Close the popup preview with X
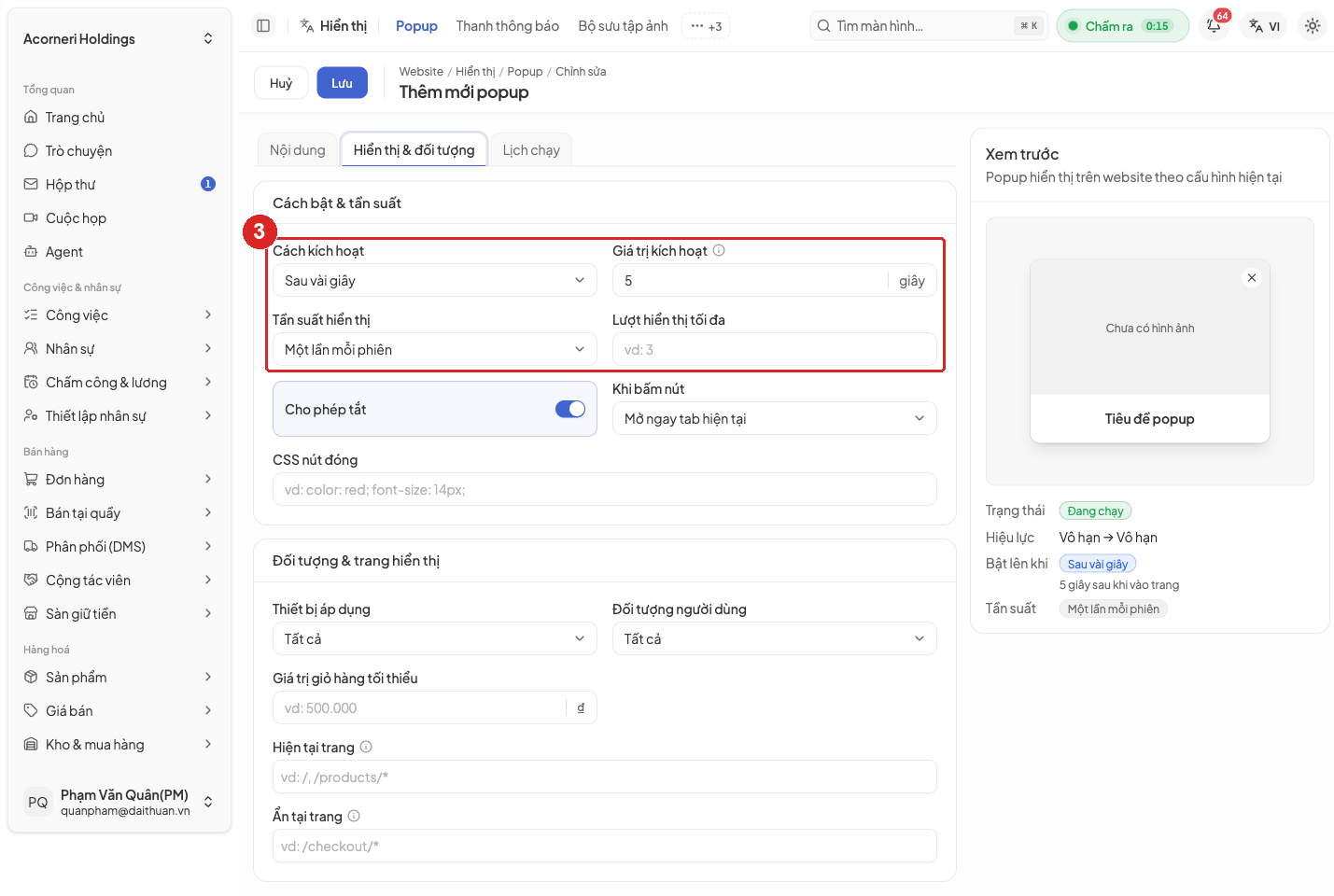This screenshot has height=896, width=1334. 1252,278
